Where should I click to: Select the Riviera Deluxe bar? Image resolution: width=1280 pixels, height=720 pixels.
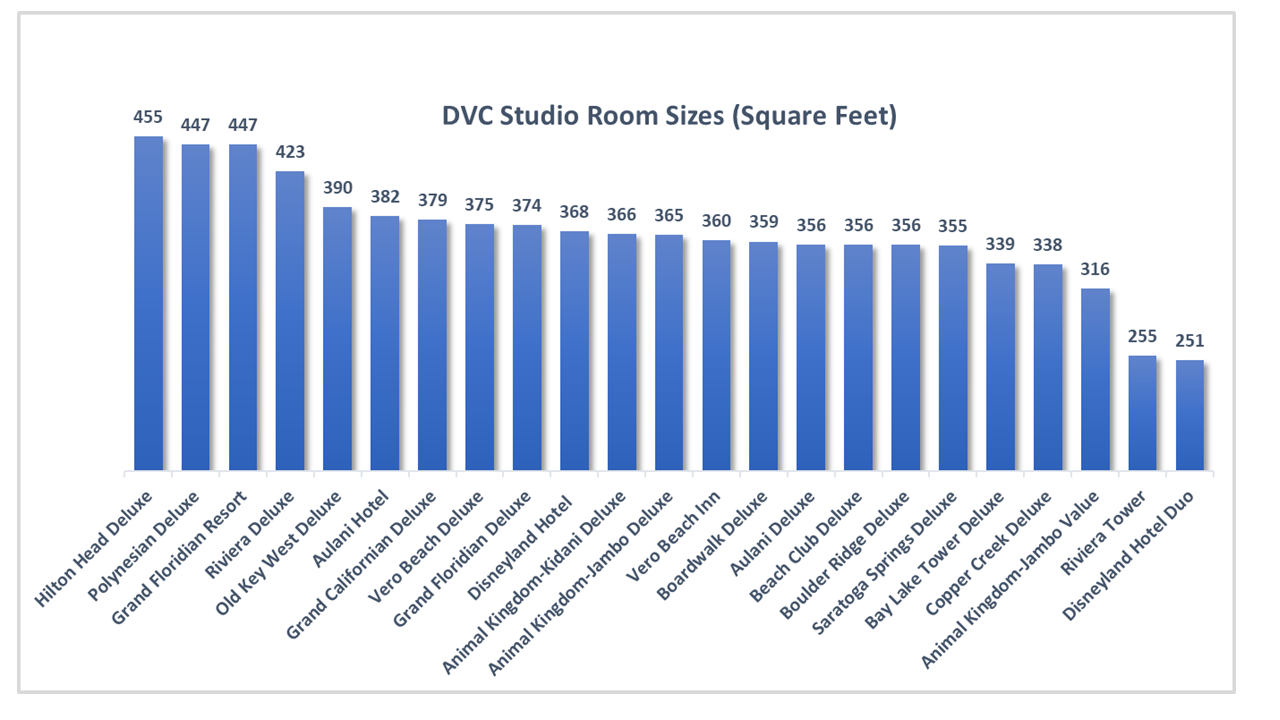click(x=291, y=320)
